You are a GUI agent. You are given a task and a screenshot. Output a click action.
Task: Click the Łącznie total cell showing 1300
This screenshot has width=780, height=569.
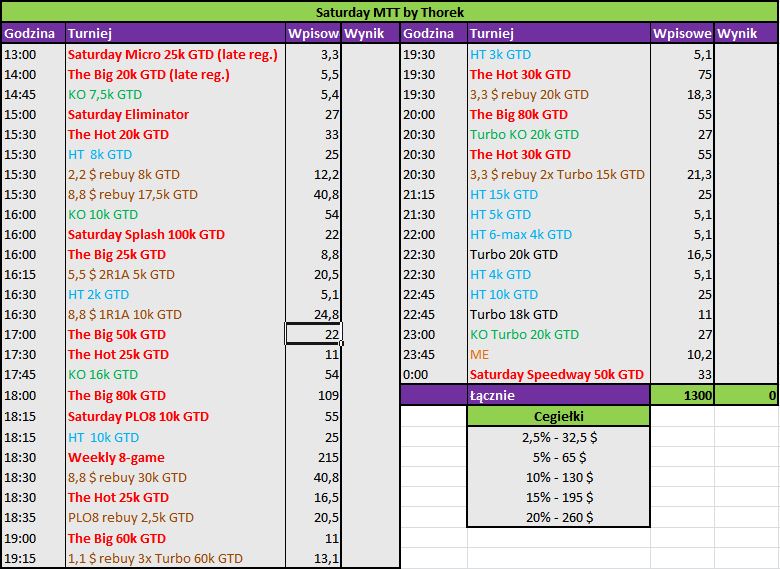[682, 395]
